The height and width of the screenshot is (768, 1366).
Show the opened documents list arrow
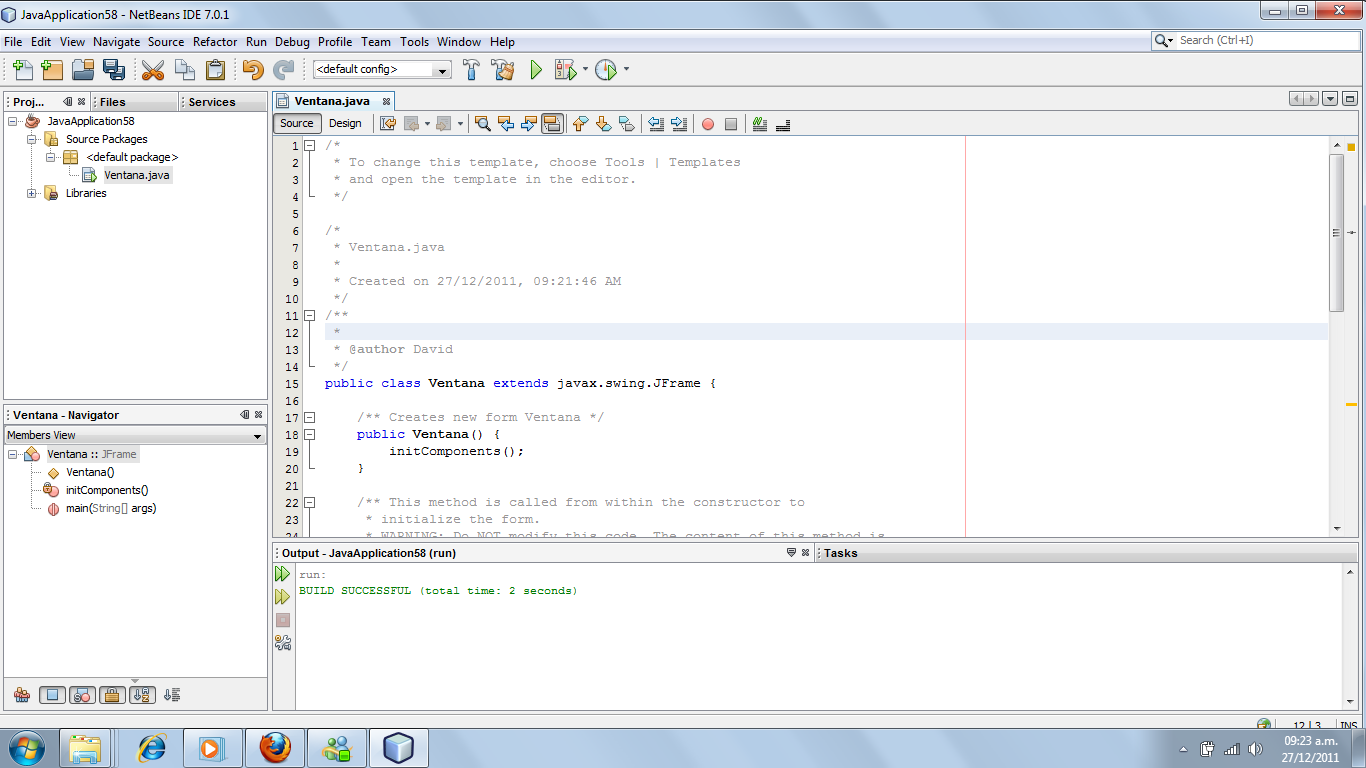1330,99
